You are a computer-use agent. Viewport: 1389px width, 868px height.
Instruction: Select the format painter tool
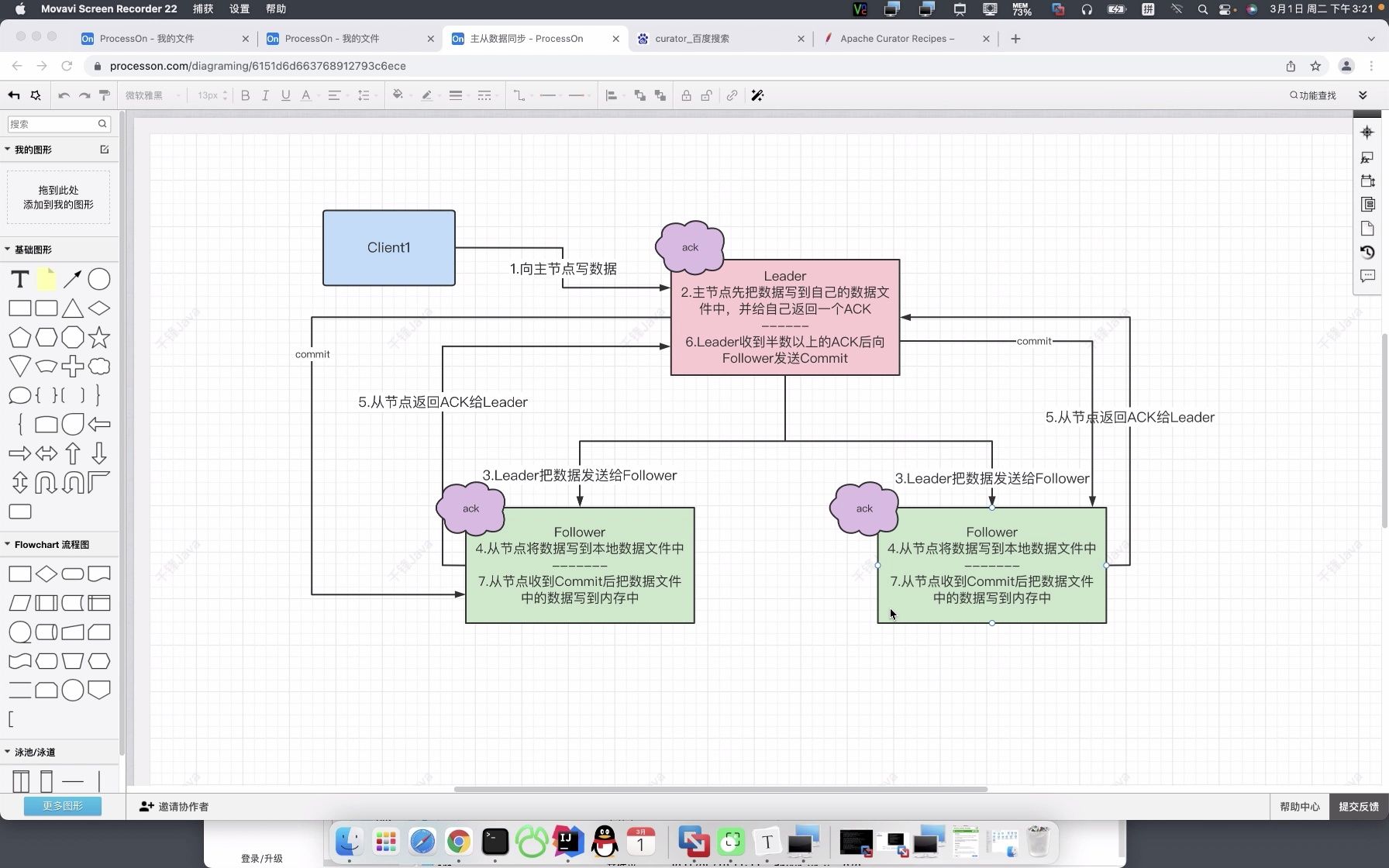(x=105, y=95)
